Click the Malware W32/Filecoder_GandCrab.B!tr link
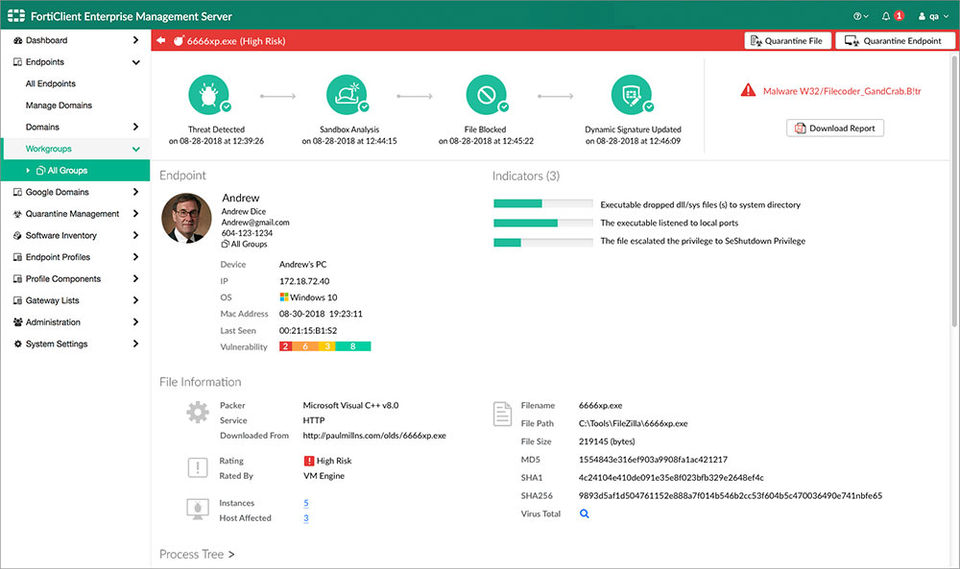Screen dimensions: 960x569 (842, 91)
